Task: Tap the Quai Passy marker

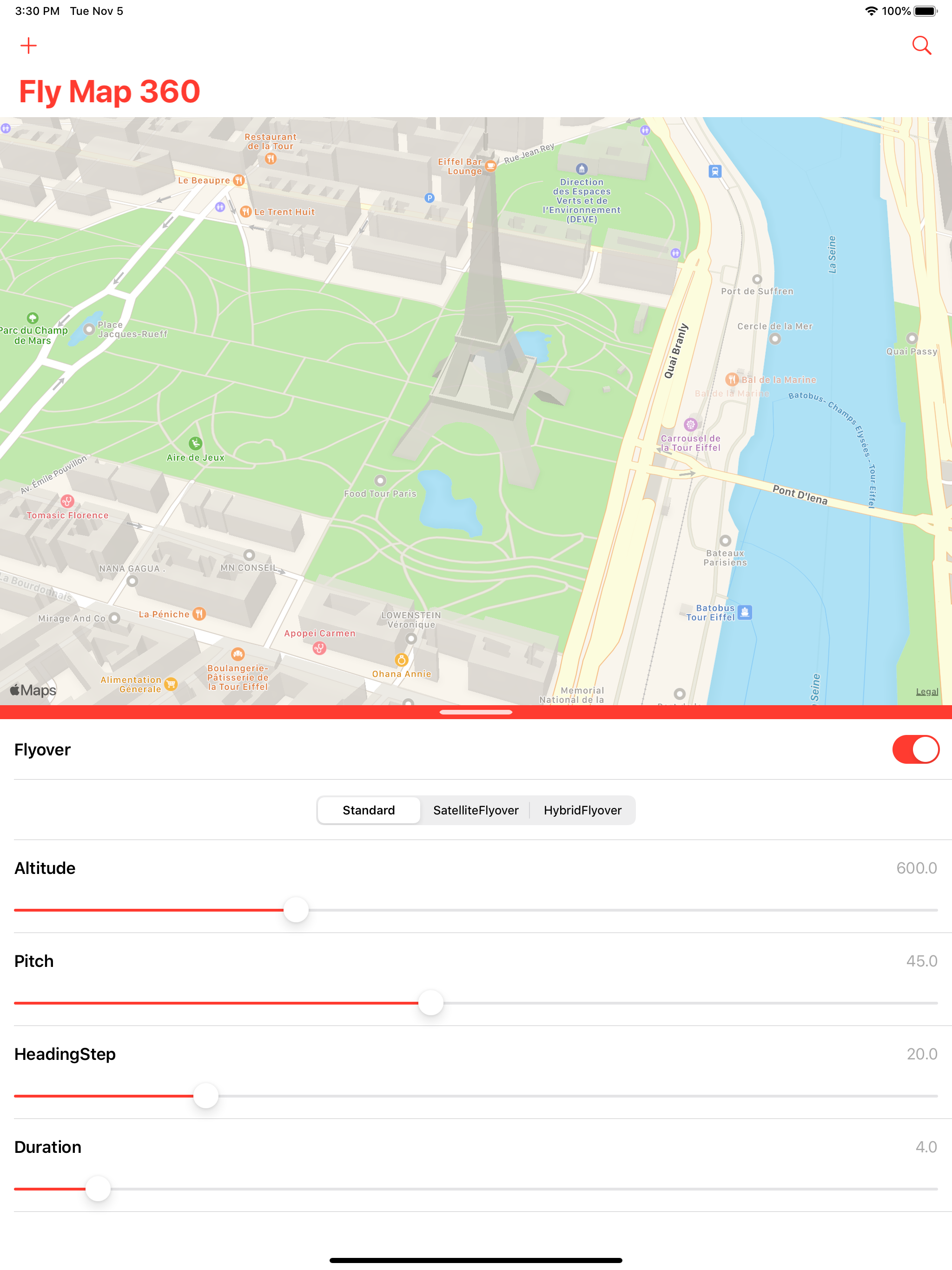Action: point(912,338)
